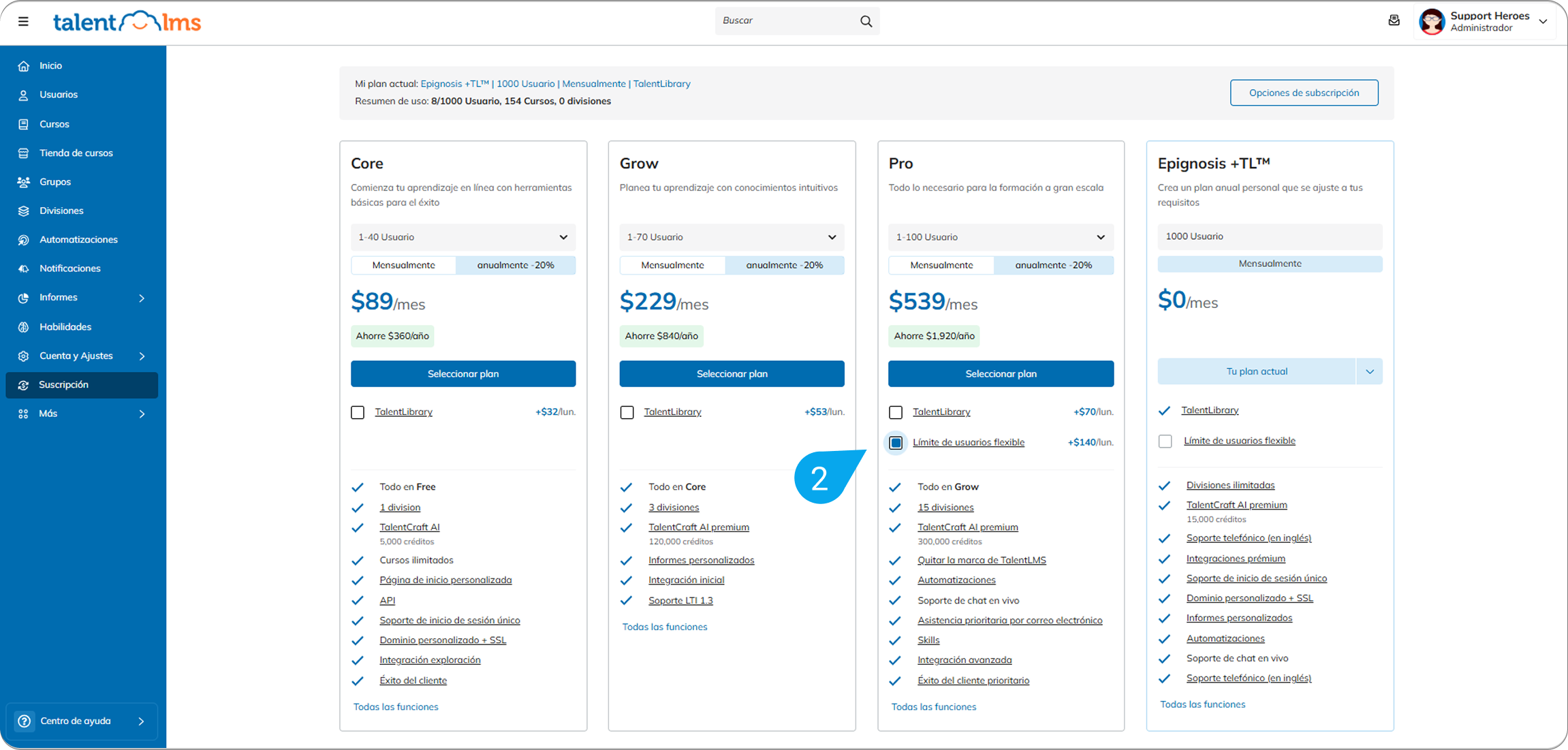Open the hamburger menu icon
Image resolution: width=1568 pixels, height=750 pixels.
(23, 21)
